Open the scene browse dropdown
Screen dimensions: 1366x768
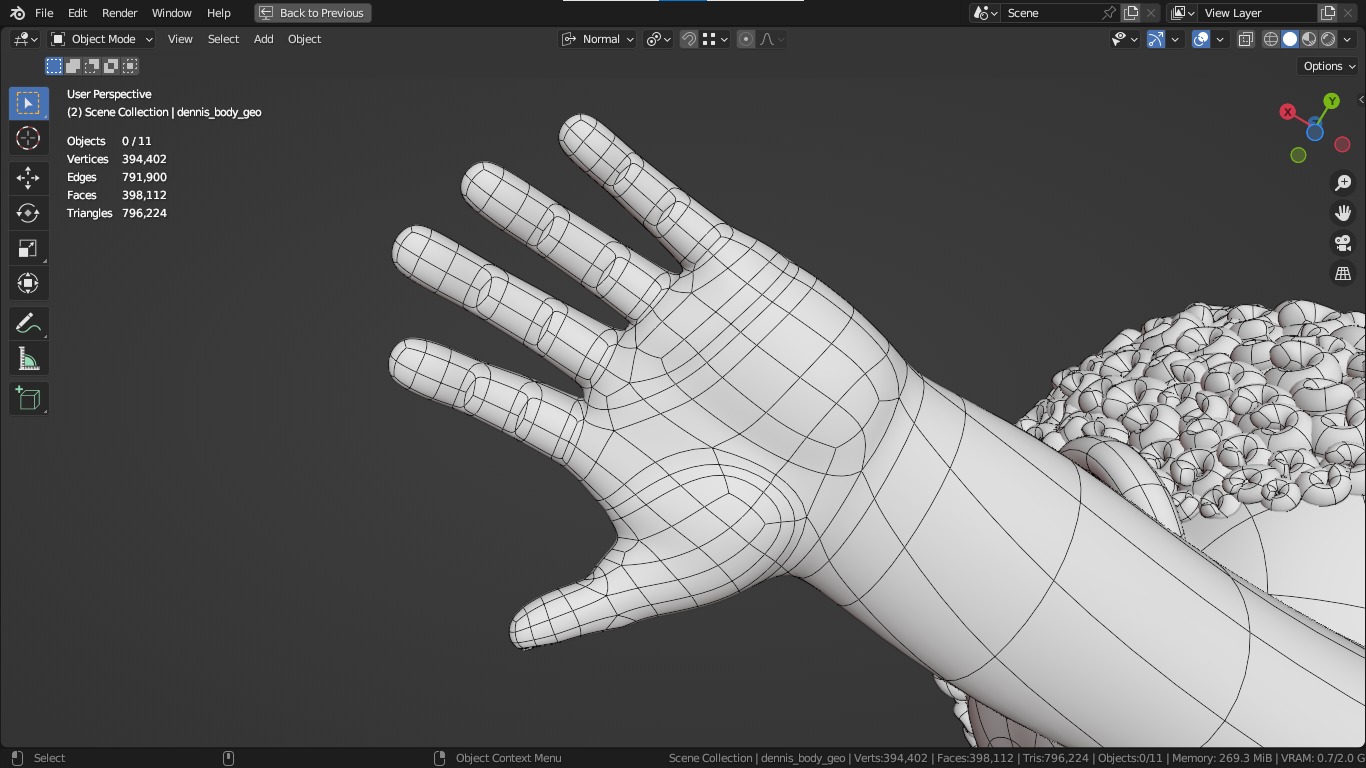(x=985, y=13)
